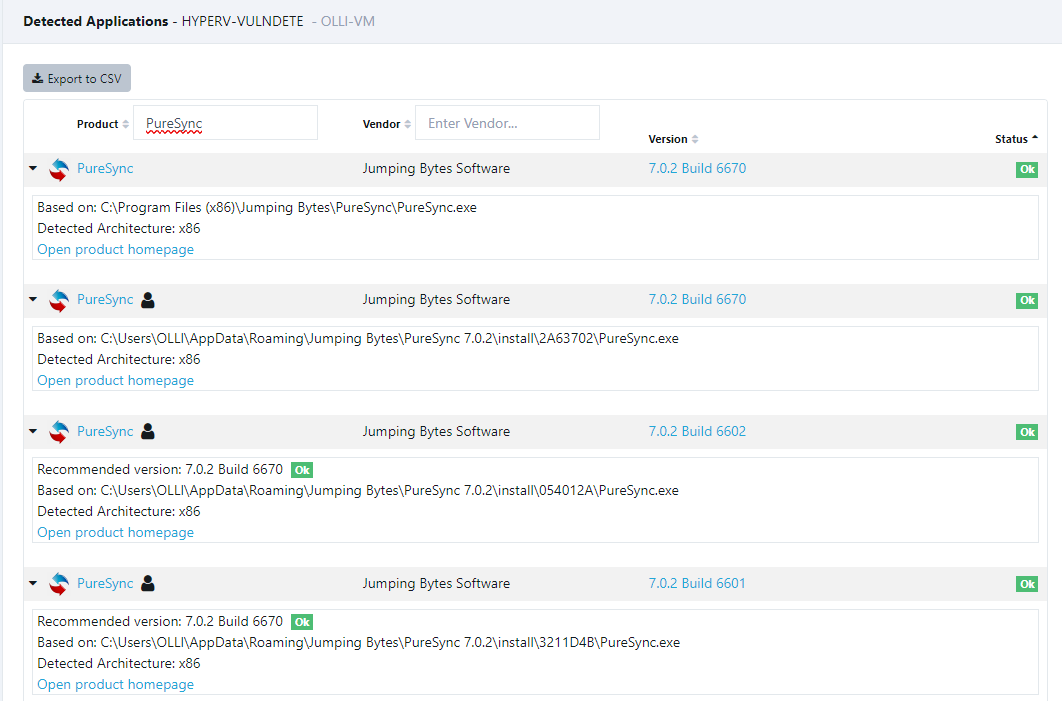Click the Product column header label
1062x701 pixels.
tap(98, 124)
